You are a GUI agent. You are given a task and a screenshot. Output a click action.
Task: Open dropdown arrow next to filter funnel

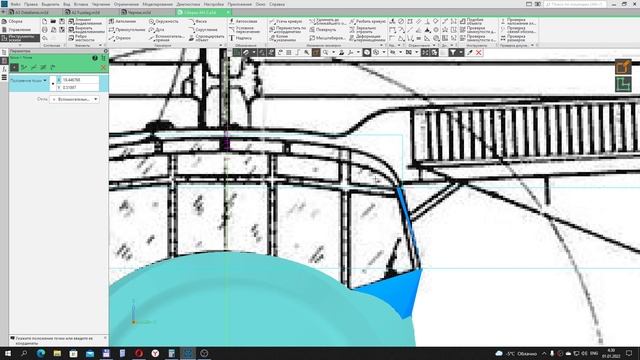(x=461, y=52)
